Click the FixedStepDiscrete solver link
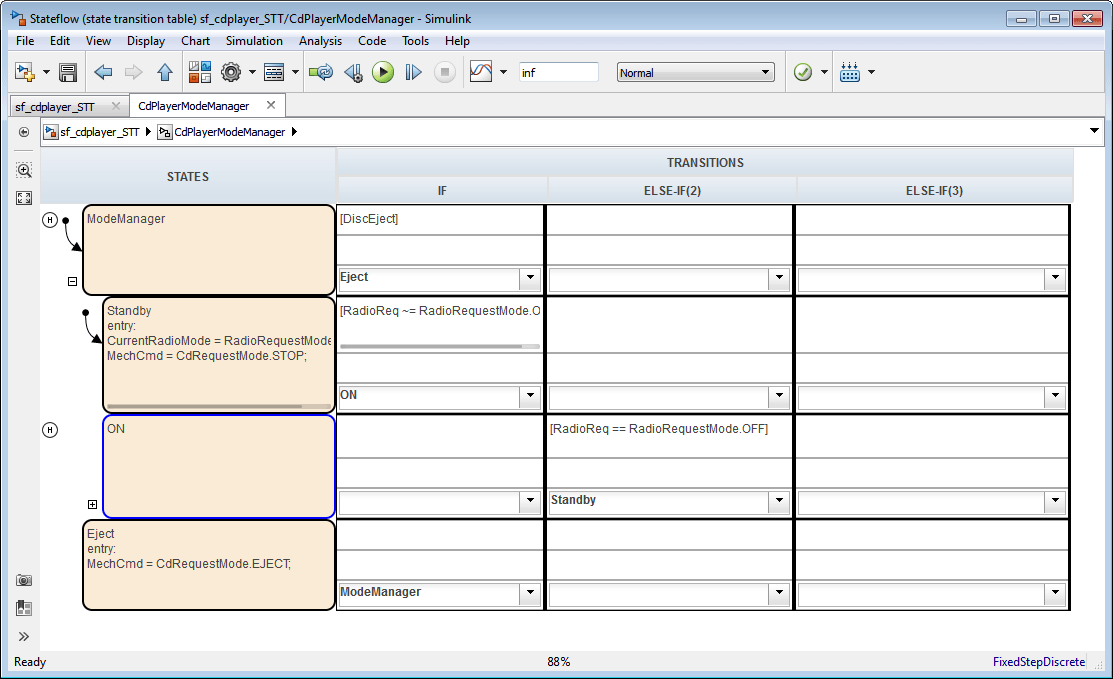This screenshot has height=679, width=1113. tap(1038, 662)
